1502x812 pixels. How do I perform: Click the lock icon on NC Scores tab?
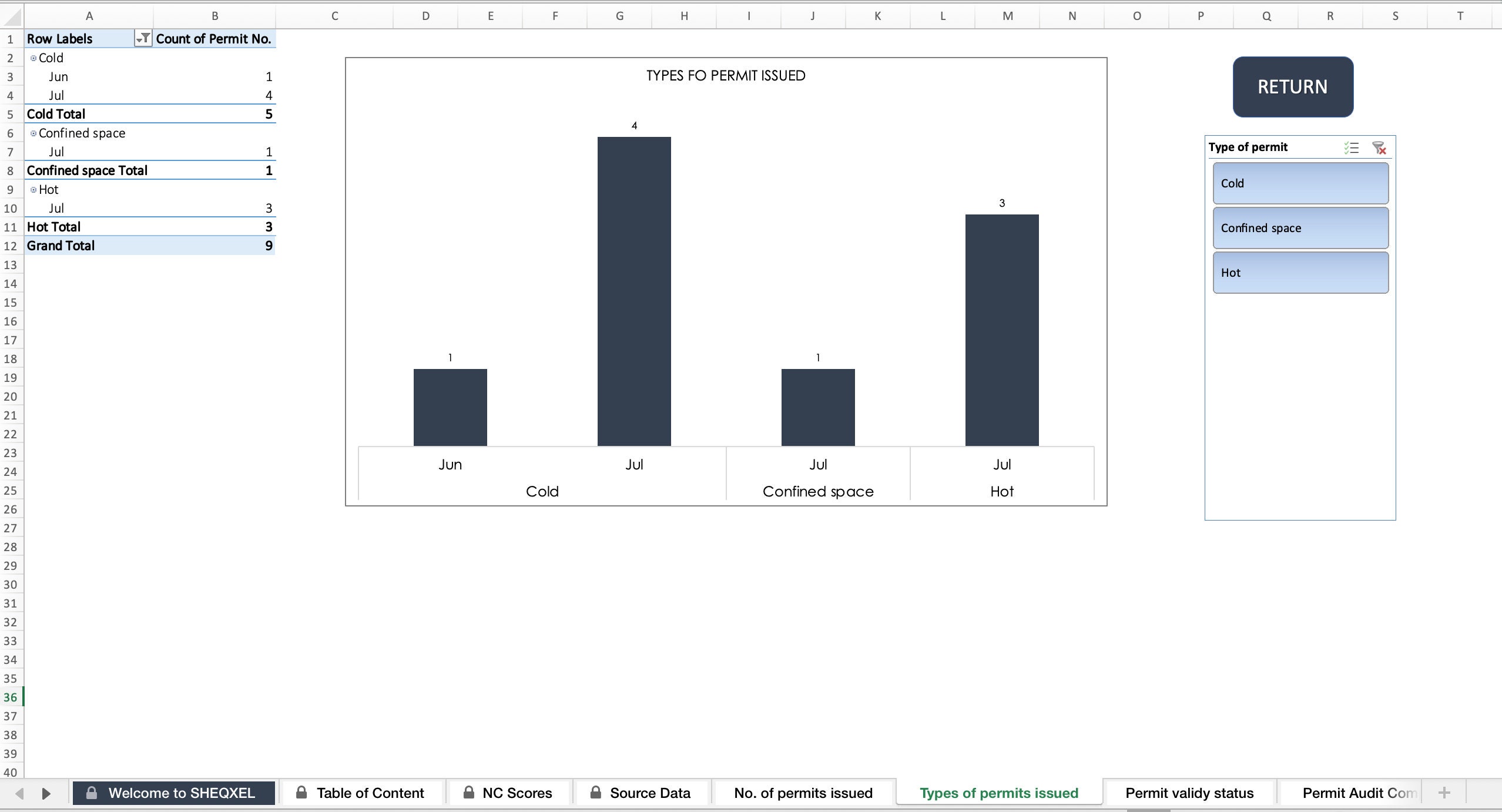click(468, 792)
